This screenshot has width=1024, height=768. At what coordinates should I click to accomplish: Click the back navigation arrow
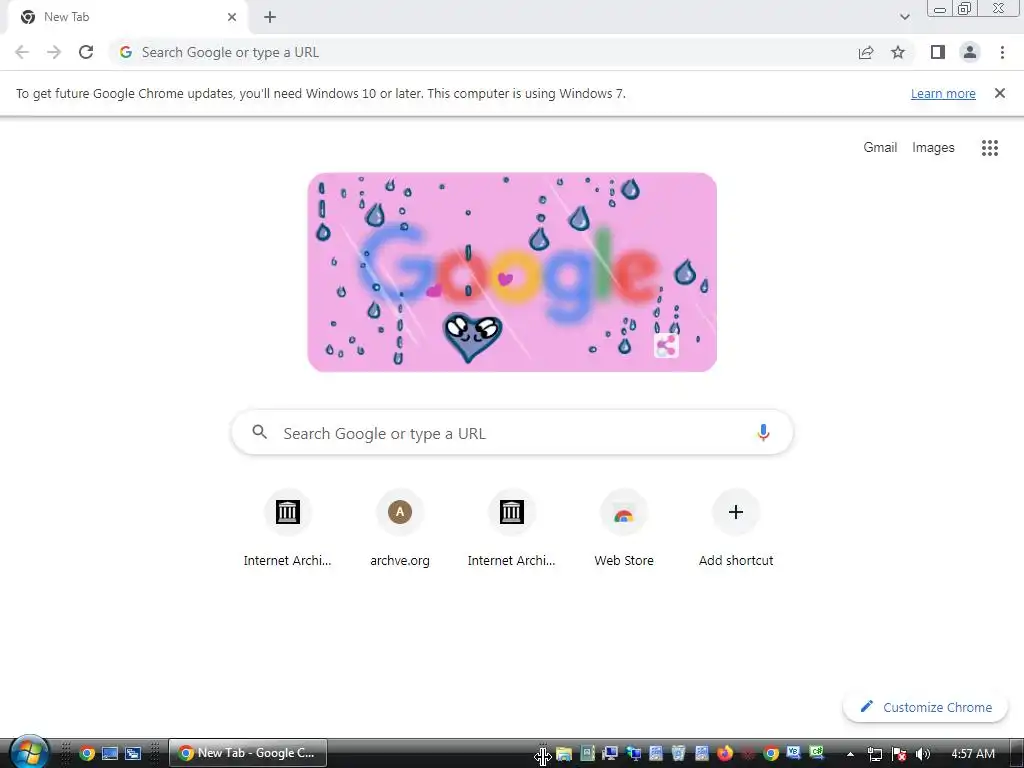[22, 52]
